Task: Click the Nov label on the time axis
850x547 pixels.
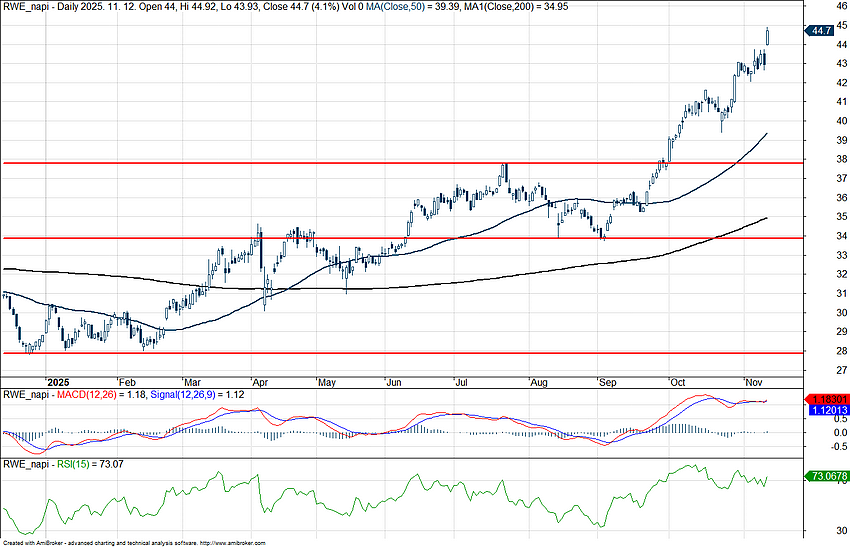Action: [756, 382]
